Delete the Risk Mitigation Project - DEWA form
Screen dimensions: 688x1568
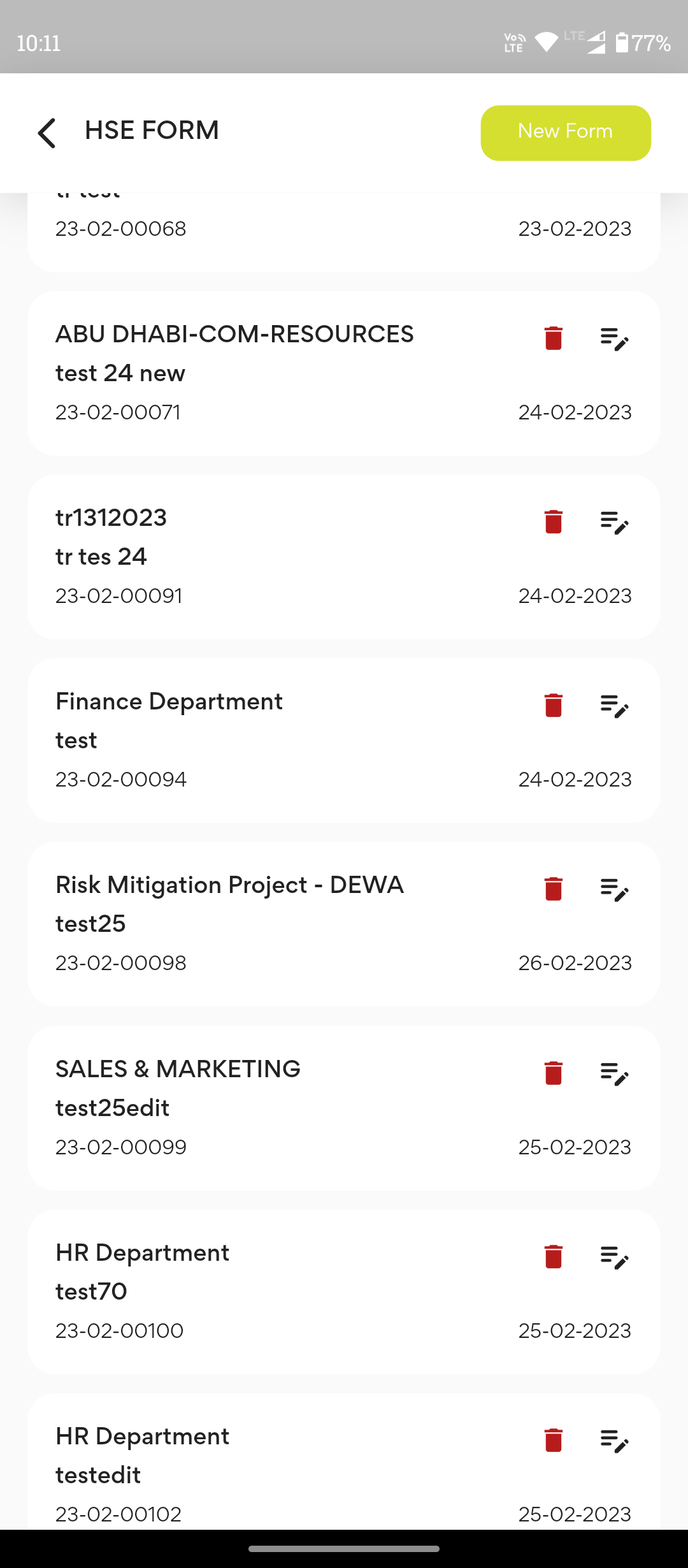pyautogui.click(x=554, y=889)
